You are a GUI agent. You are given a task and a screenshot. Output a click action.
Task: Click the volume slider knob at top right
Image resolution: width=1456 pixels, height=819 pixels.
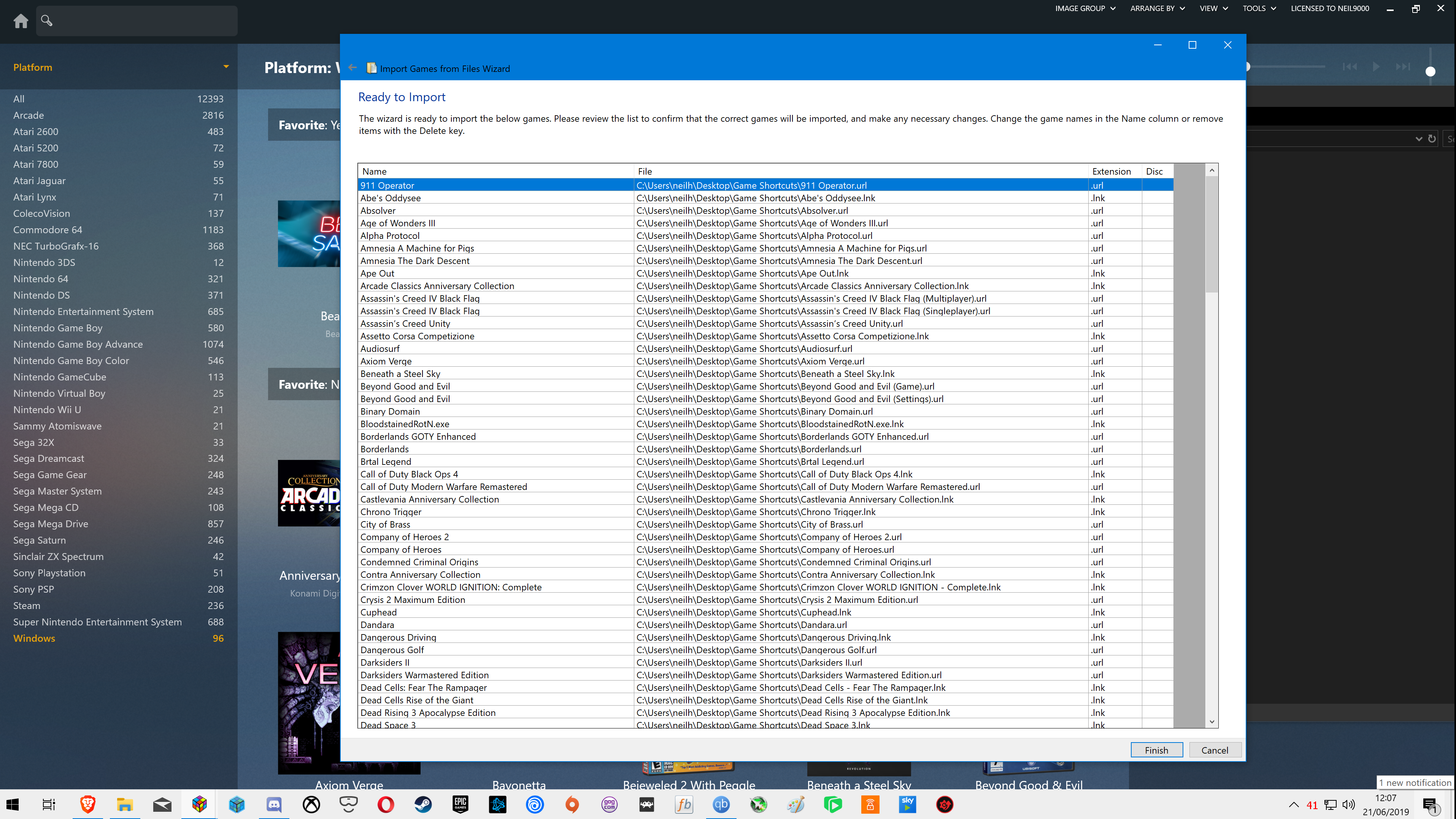1431,71
